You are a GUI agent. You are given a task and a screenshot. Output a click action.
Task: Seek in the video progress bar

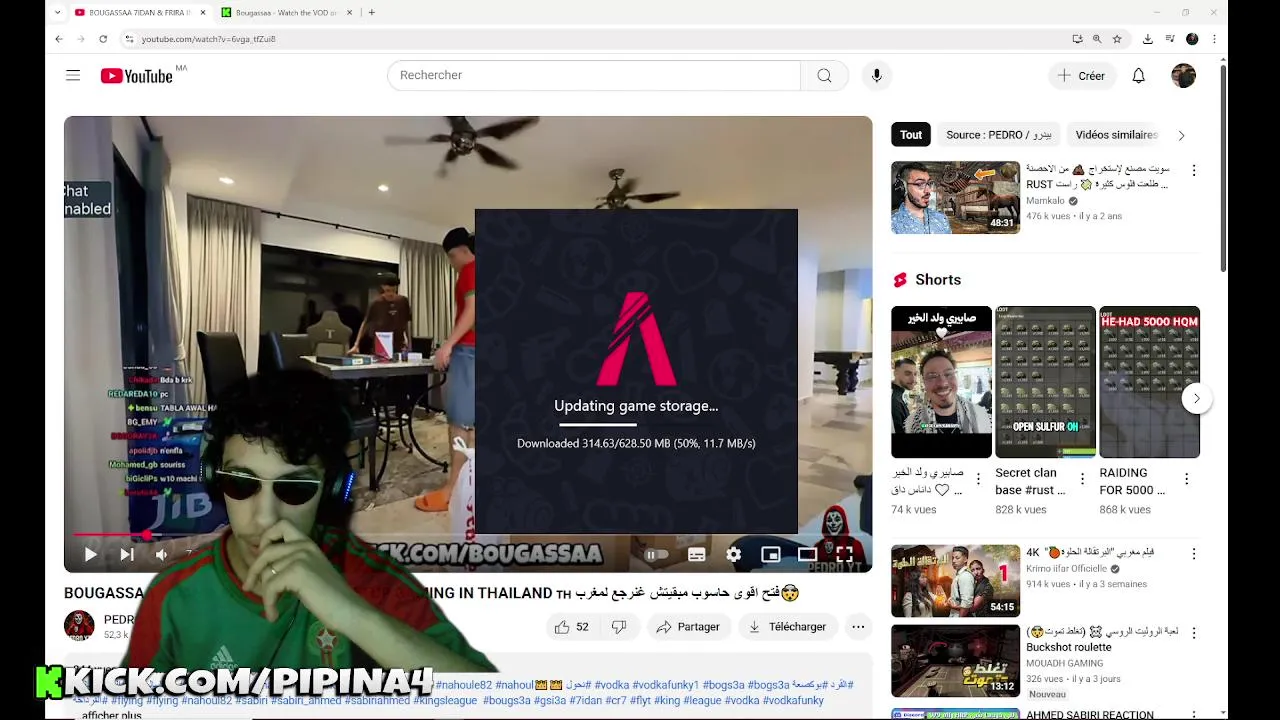coord(468,535)
